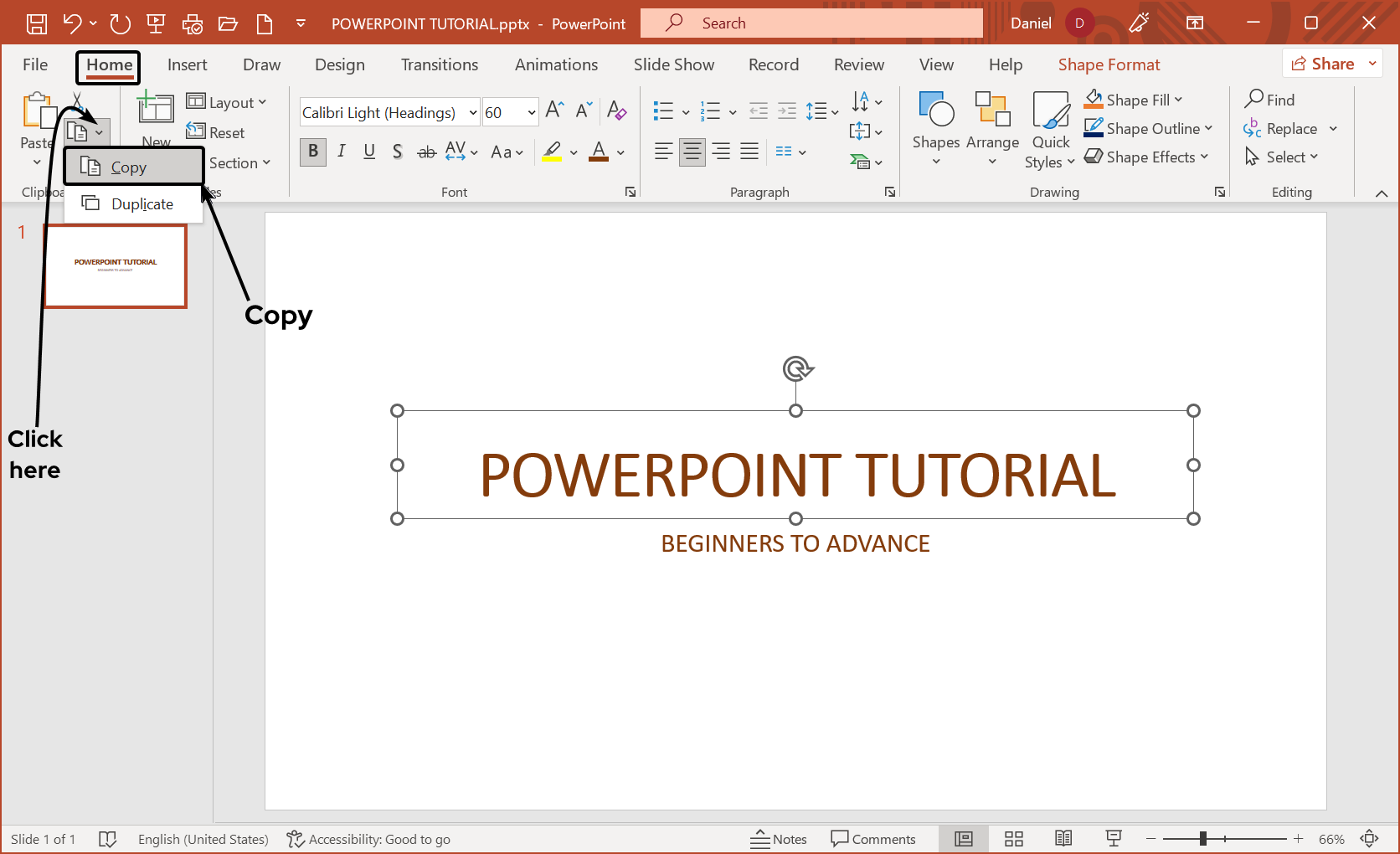Image resolution: width=1400 pixels, height=854 pixels.
Task: Toggle center text alignment
Action: [692, 152]
